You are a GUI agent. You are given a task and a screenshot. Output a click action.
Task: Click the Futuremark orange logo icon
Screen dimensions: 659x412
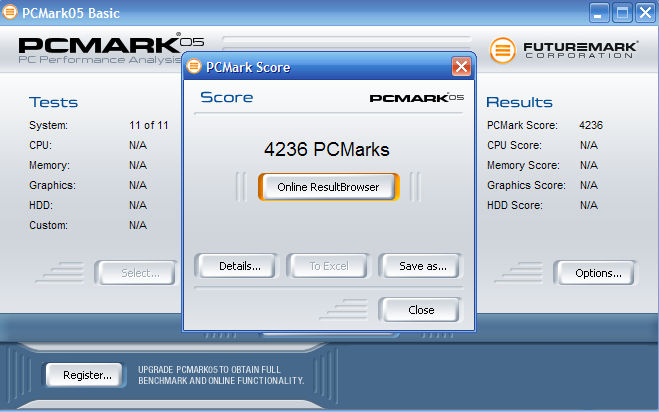click(502, 50)
